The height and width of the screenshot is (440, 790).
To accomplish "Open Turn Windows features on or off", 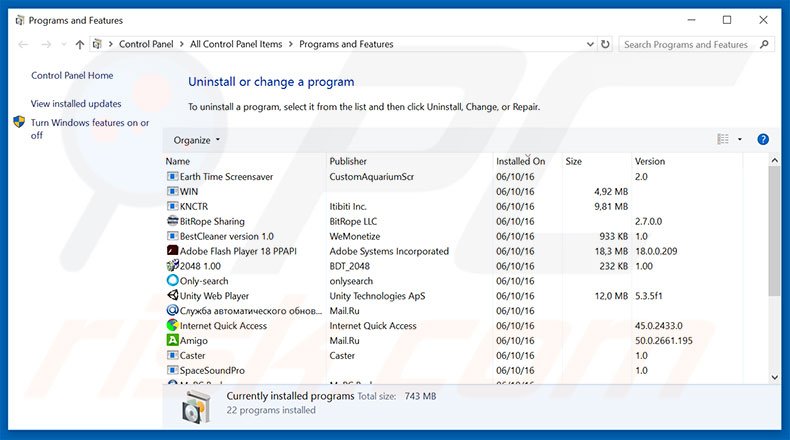I will tap(89, 129).
